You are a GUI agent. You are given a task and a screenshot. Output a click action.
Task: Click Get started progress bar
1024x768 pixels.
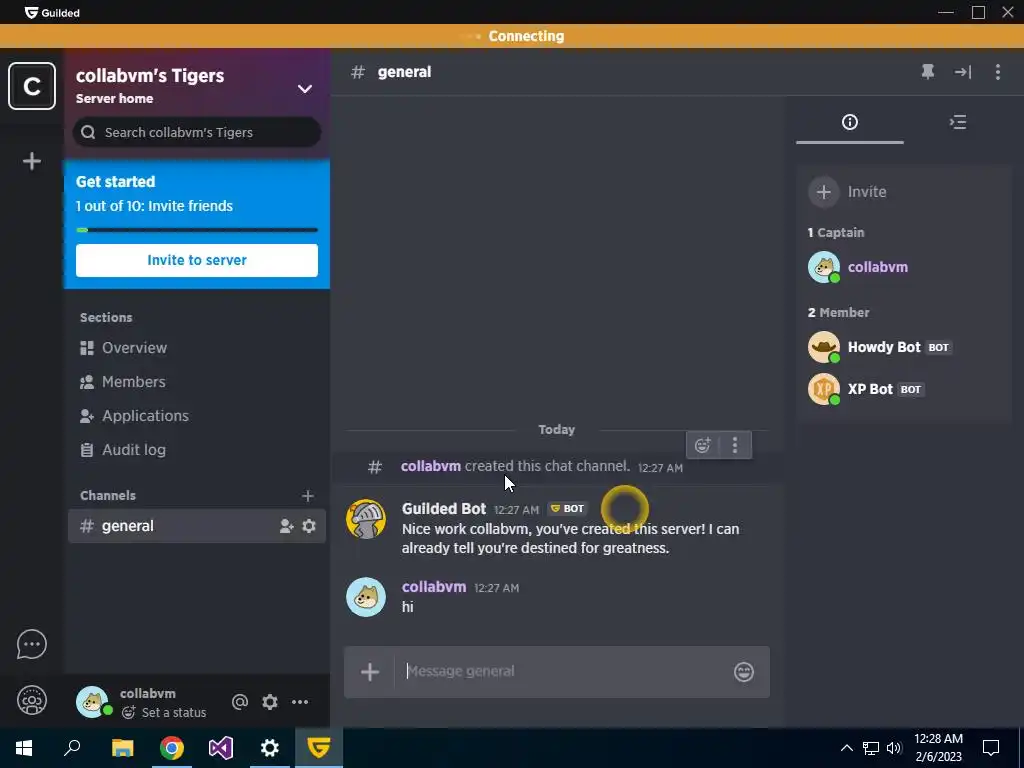pos(197,230)
